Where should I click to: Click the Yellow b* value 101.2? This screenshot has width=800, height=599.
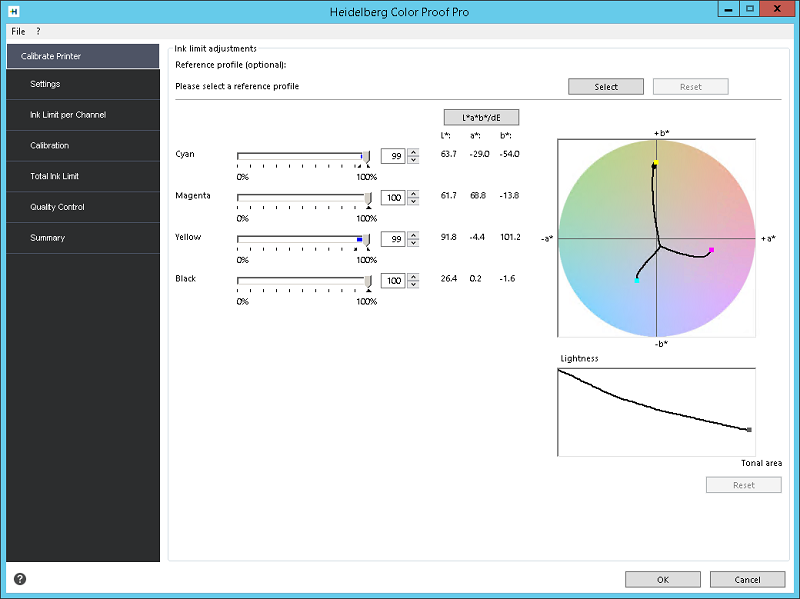pyautogui.click(x=510, y=237)
